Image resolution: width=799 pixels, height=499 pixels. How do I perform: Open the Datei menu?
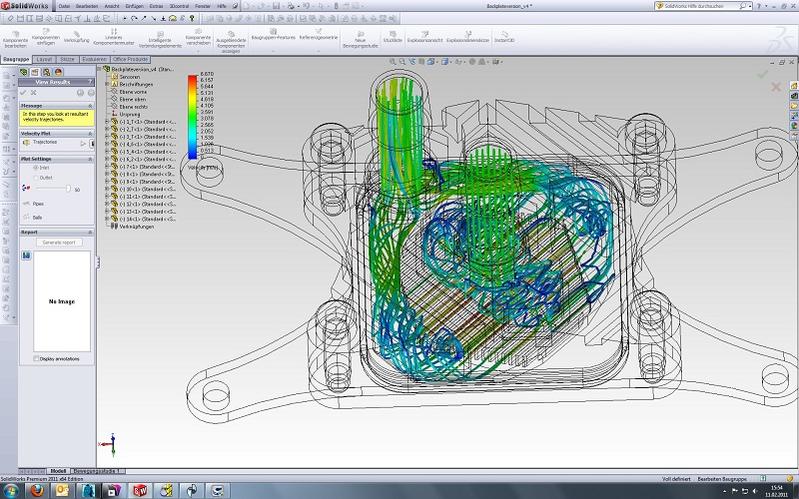pos(64,6)
